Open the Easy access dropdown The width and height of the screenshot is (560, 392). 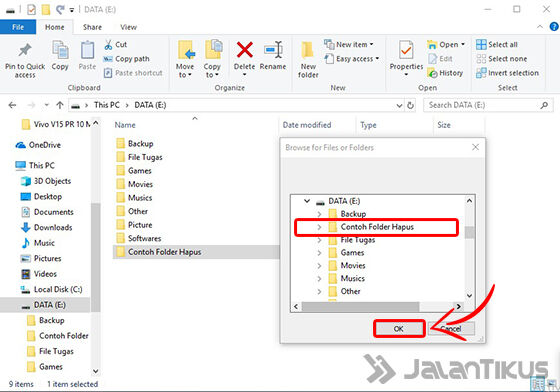point(352,59)
